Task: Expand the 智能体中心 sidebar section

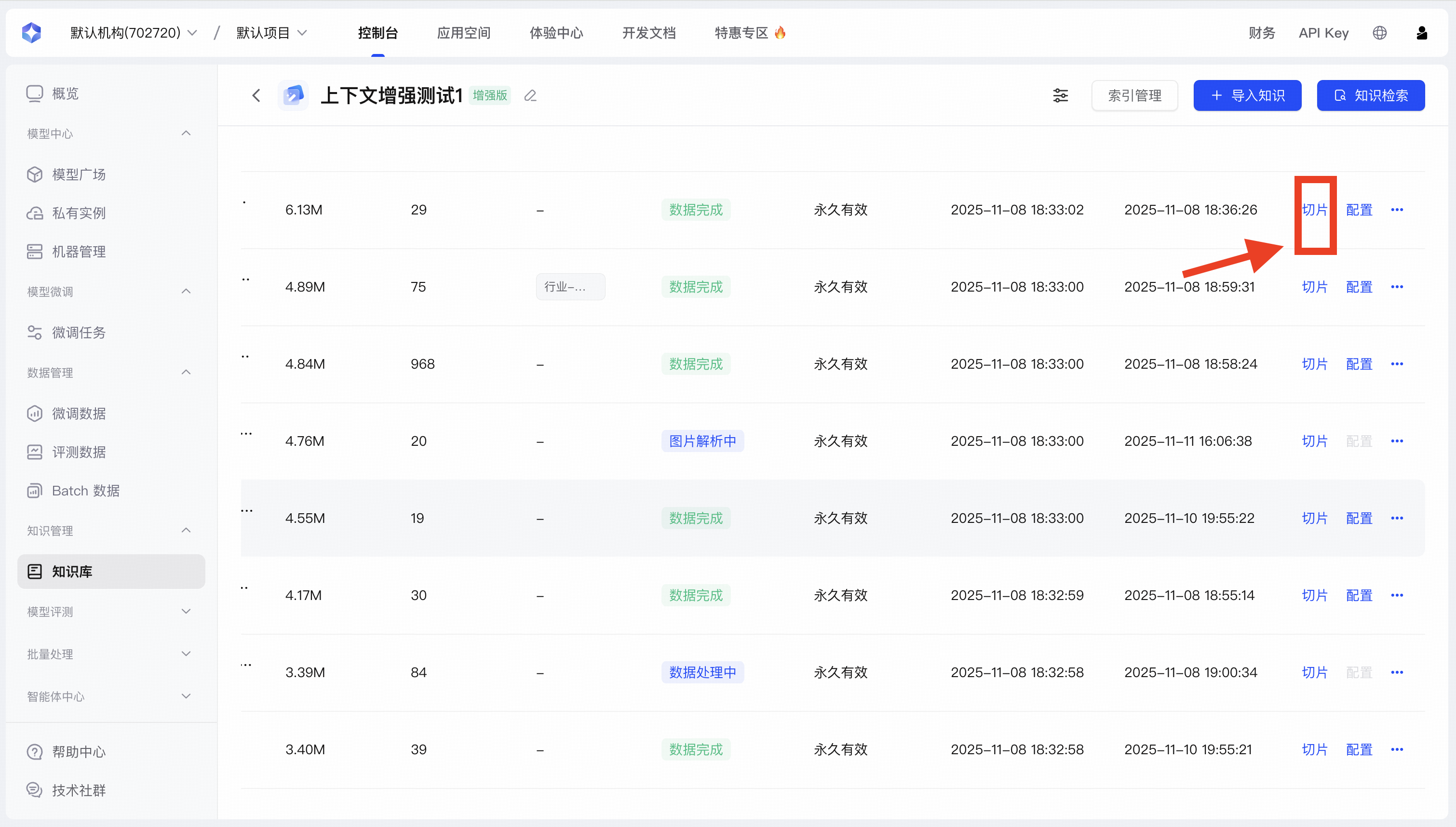Action: (x=186, y=696)
